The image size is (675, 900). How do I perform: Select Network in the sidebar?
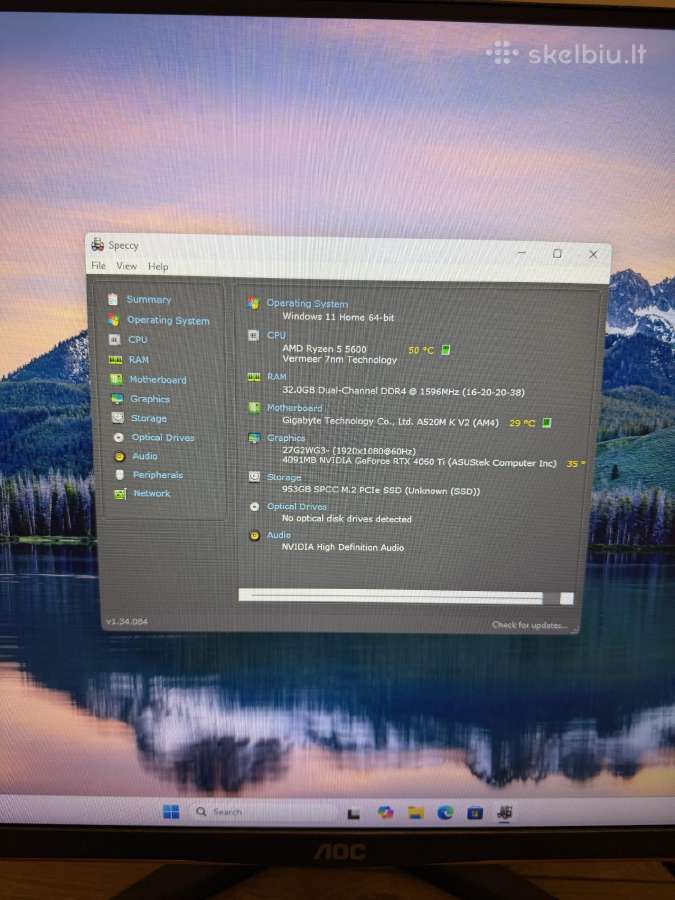(x=152, y=493)
